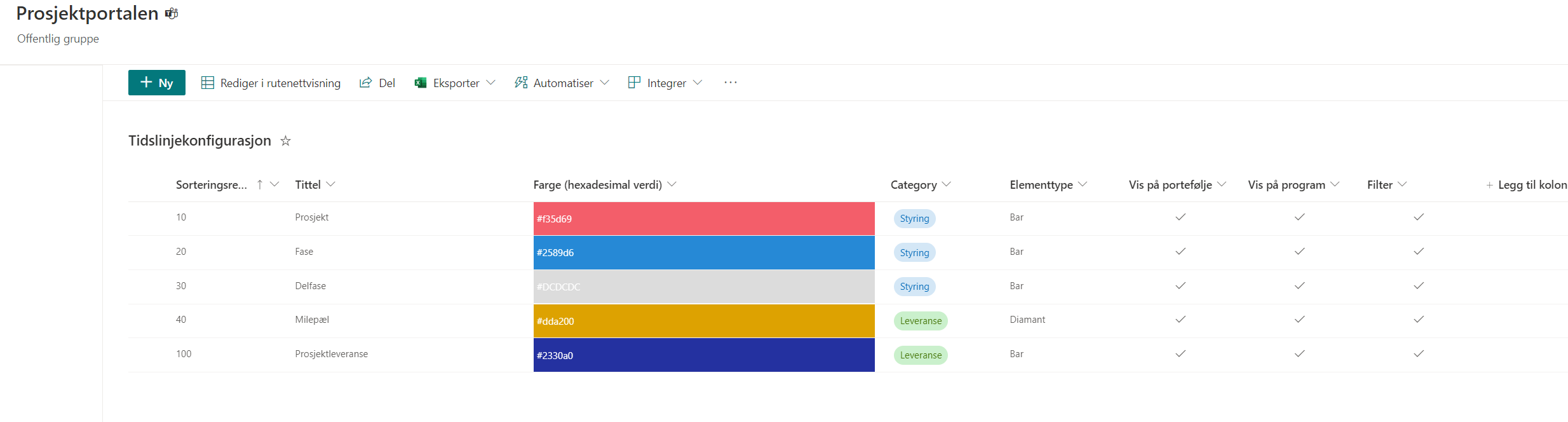
Task: Click Legg til kolonne
Action: click(x=1526, y=185)
